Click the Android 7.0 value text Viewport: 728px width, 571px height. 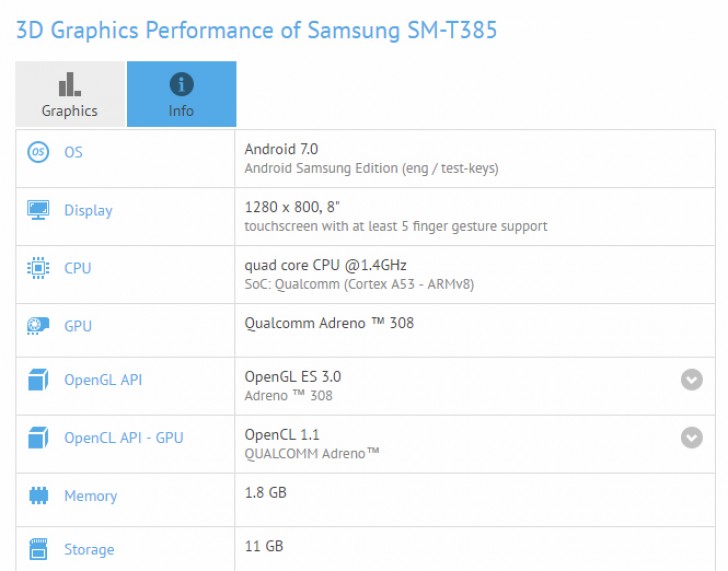click(x=281, y=149)
